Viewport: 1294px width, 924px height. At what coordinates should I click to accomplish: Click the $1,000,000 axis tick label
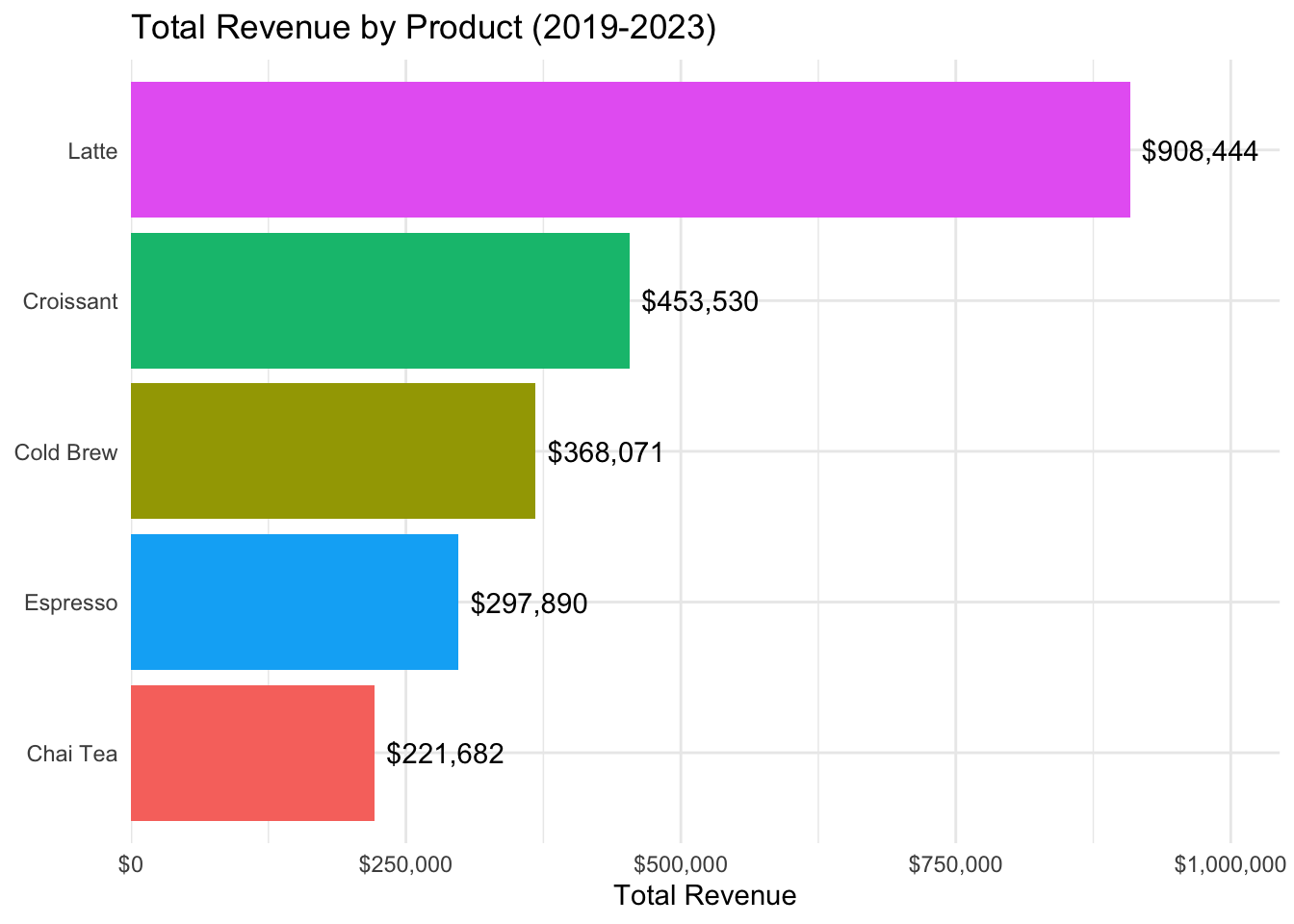(1229, 864)
